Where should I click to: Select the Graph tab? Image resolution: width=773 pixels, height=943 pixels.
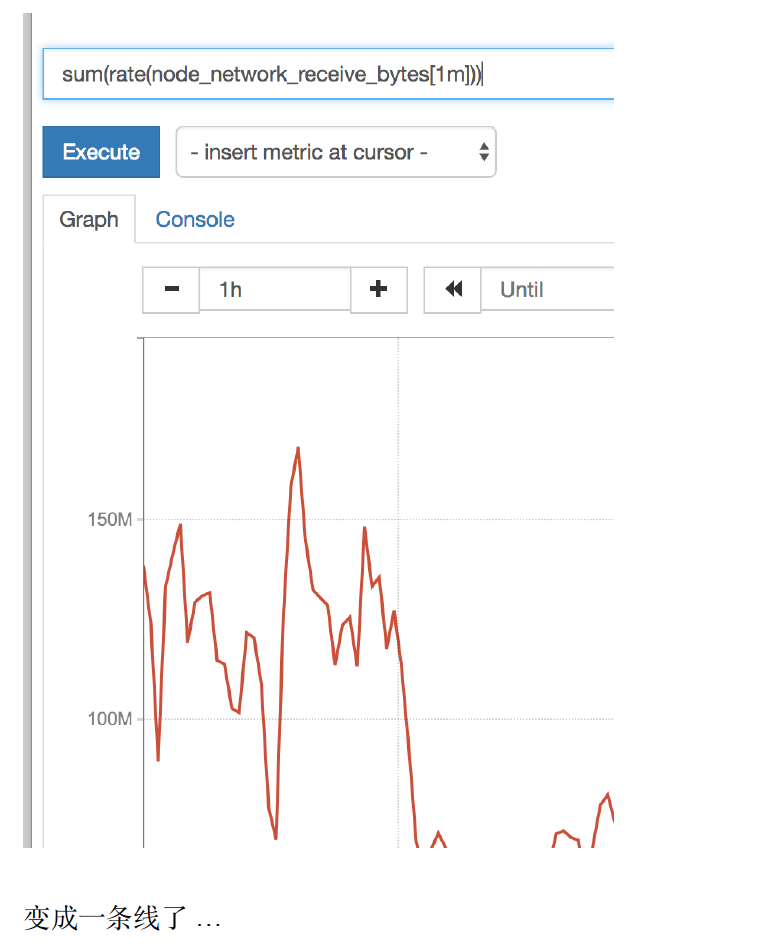[x=89, y=220]
